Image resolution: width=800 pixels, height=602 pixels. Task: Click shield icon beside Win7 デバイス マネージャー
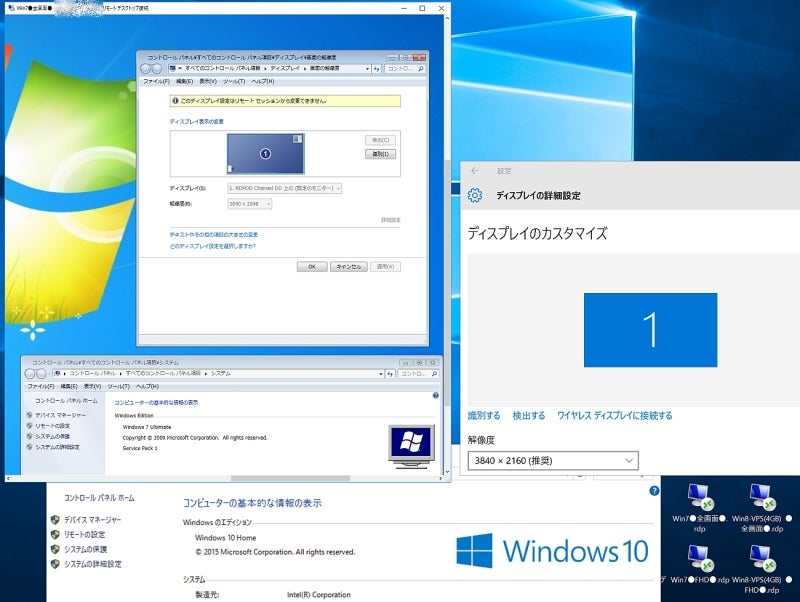tap(30, 415)
